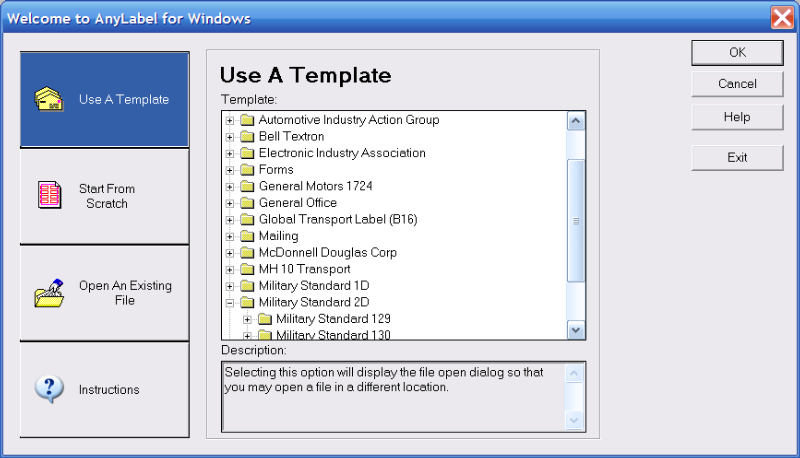Expand the Automotive Industry Action Group node
Image resolution: width=800 pixels, height=458 pixels.
[230, 120]
